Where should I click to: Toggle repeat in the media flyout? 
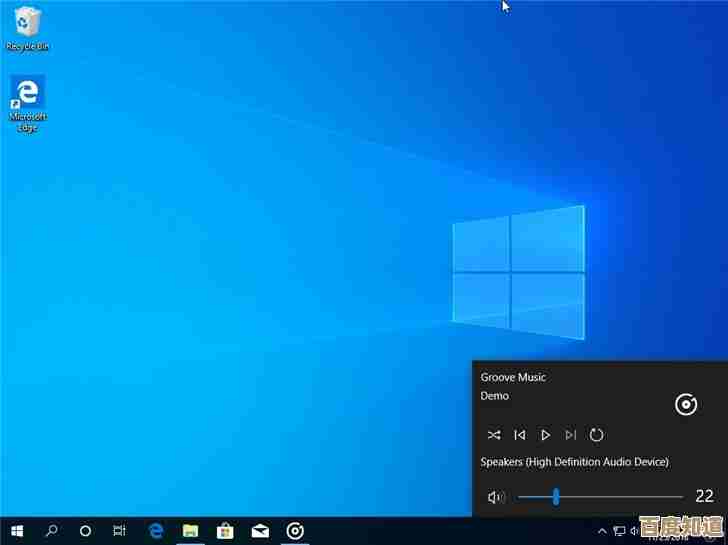point(596,435)
